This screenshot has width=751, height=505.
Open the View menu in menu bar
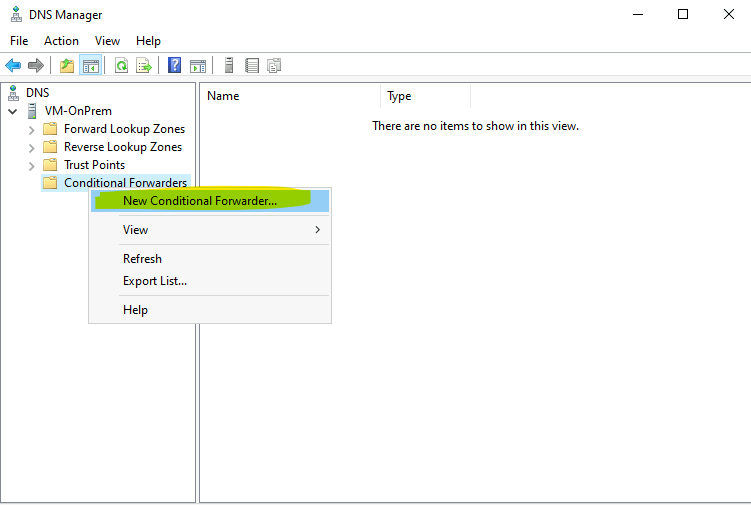107,41
